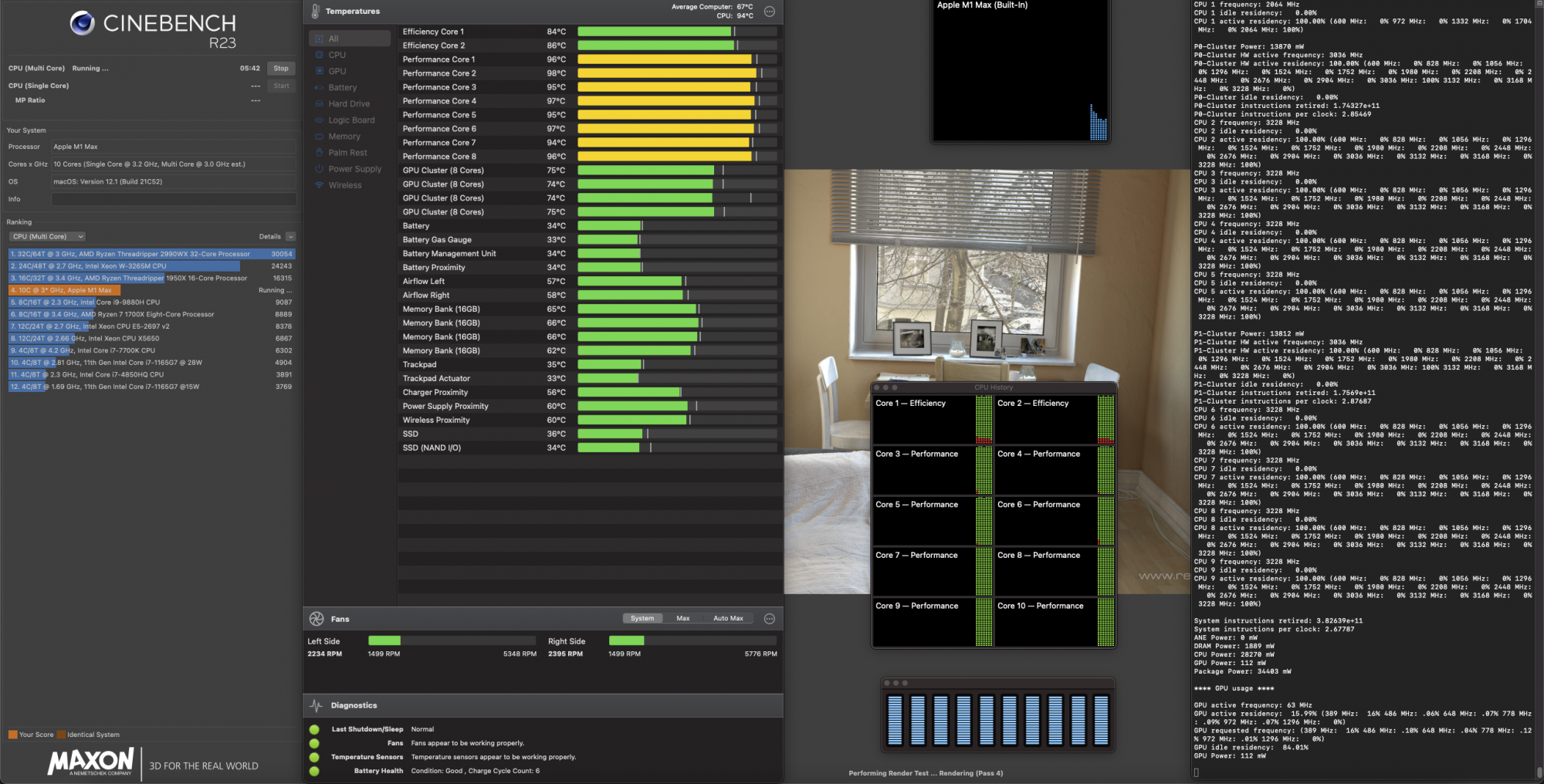Click the pulse icon beside Diagnostics
The image size is (1544, 784).
point(316,705)
